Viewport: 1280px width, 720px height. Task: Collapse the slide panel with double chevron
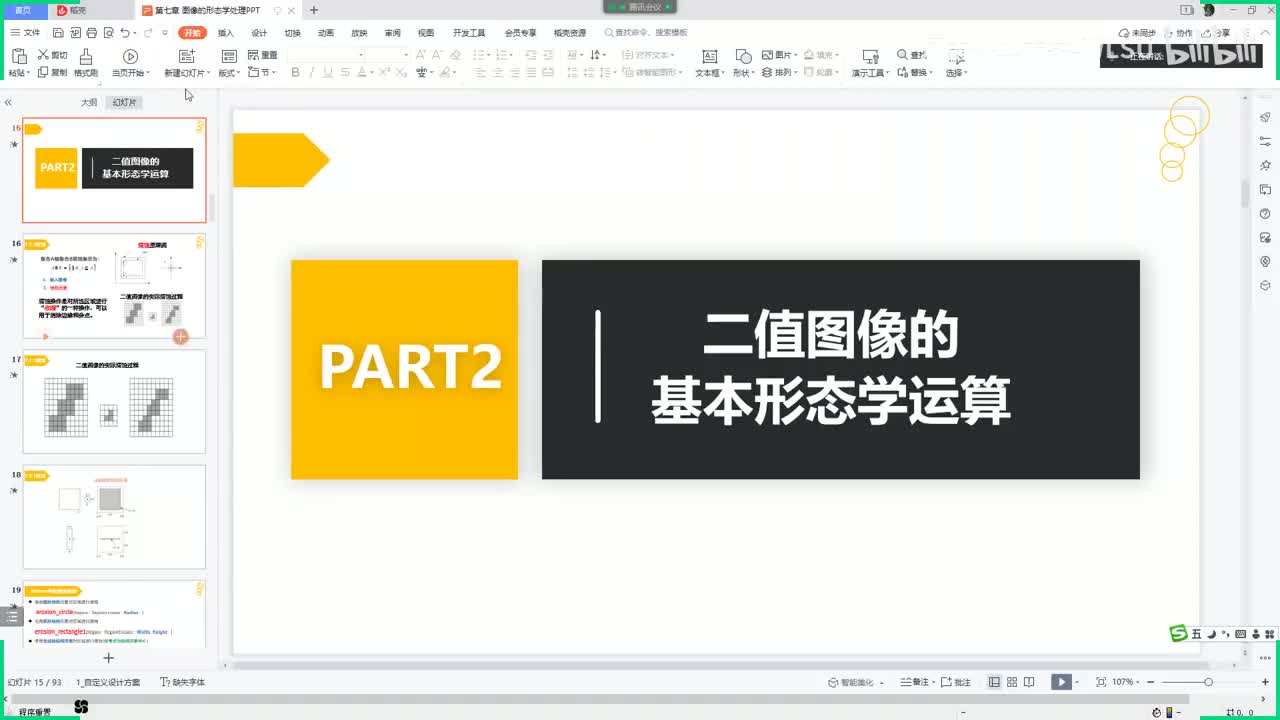[x=8, y=102]
